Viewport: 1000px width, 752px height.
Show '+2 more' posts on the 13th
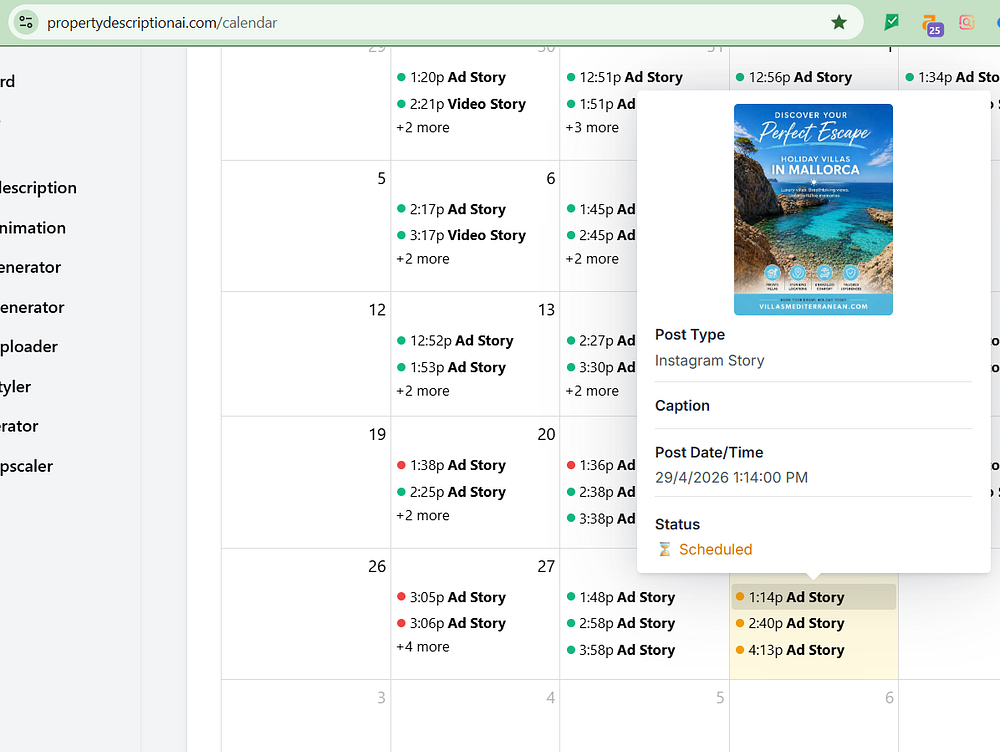423,391
